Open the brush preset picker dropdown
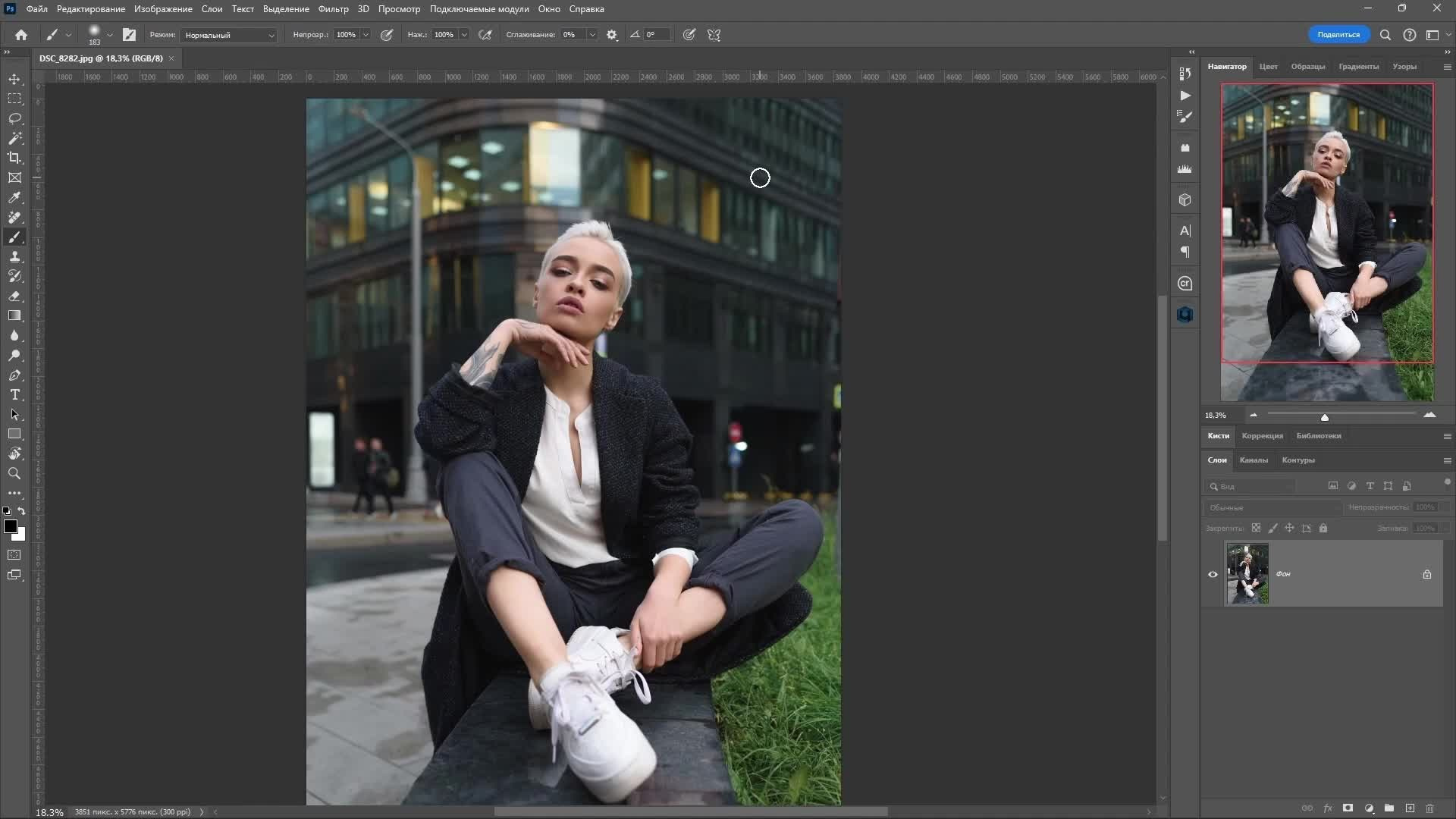This screenshot has width=1456, height=819. (110, 35)
